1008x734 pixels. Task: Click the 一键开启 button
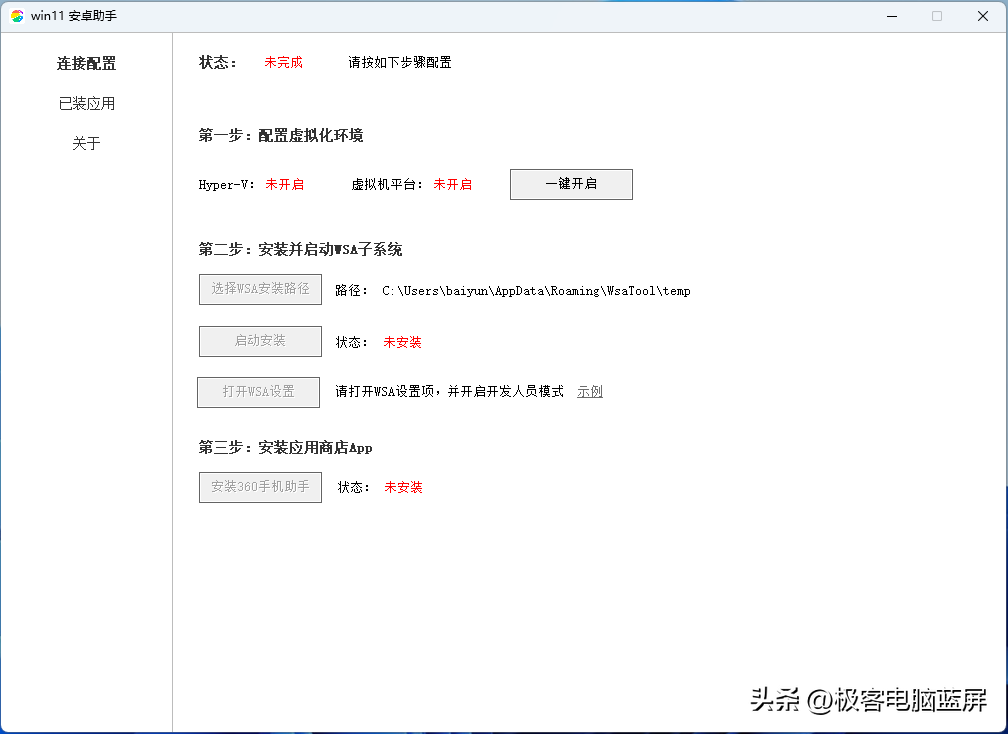(571, 184)
